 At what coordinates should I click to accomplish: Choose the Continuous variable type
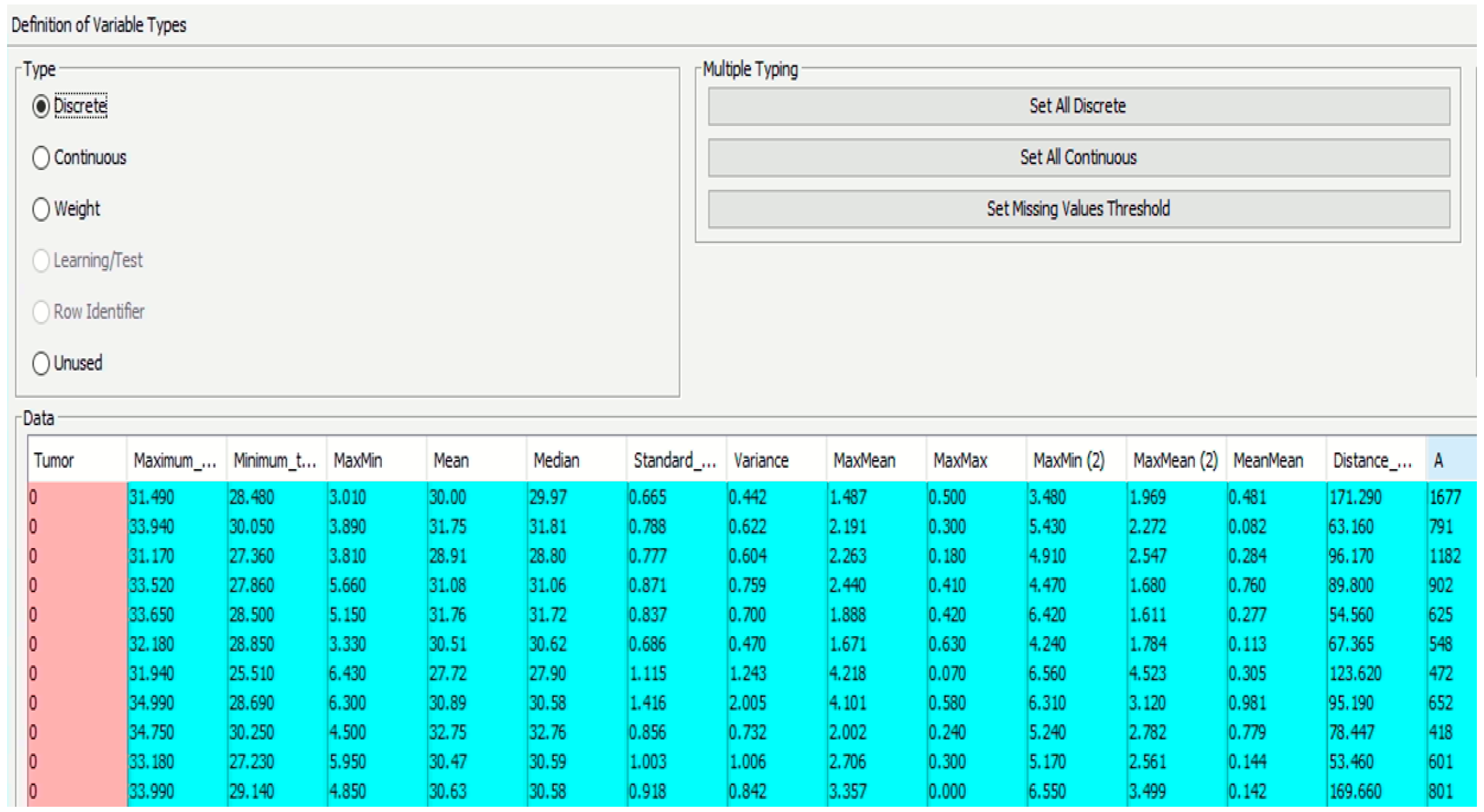41,158
